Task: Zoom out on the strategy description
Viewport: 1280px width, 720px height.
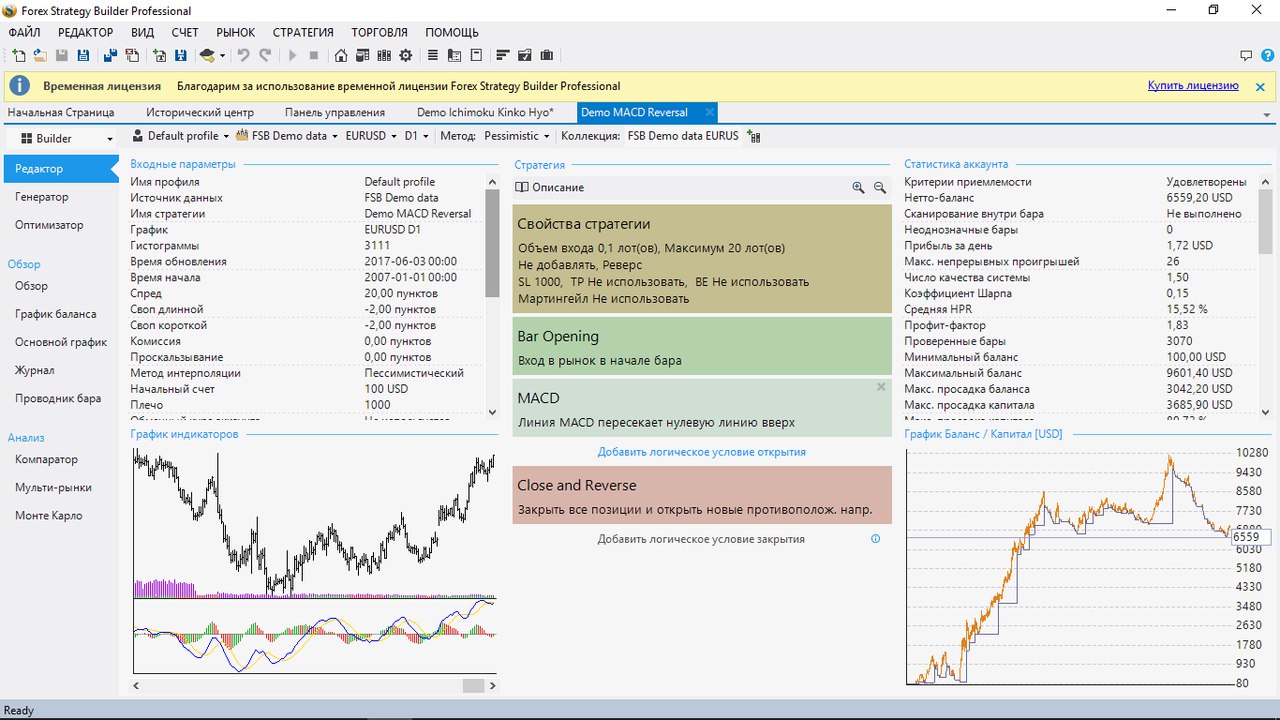Action: point(880,188)
